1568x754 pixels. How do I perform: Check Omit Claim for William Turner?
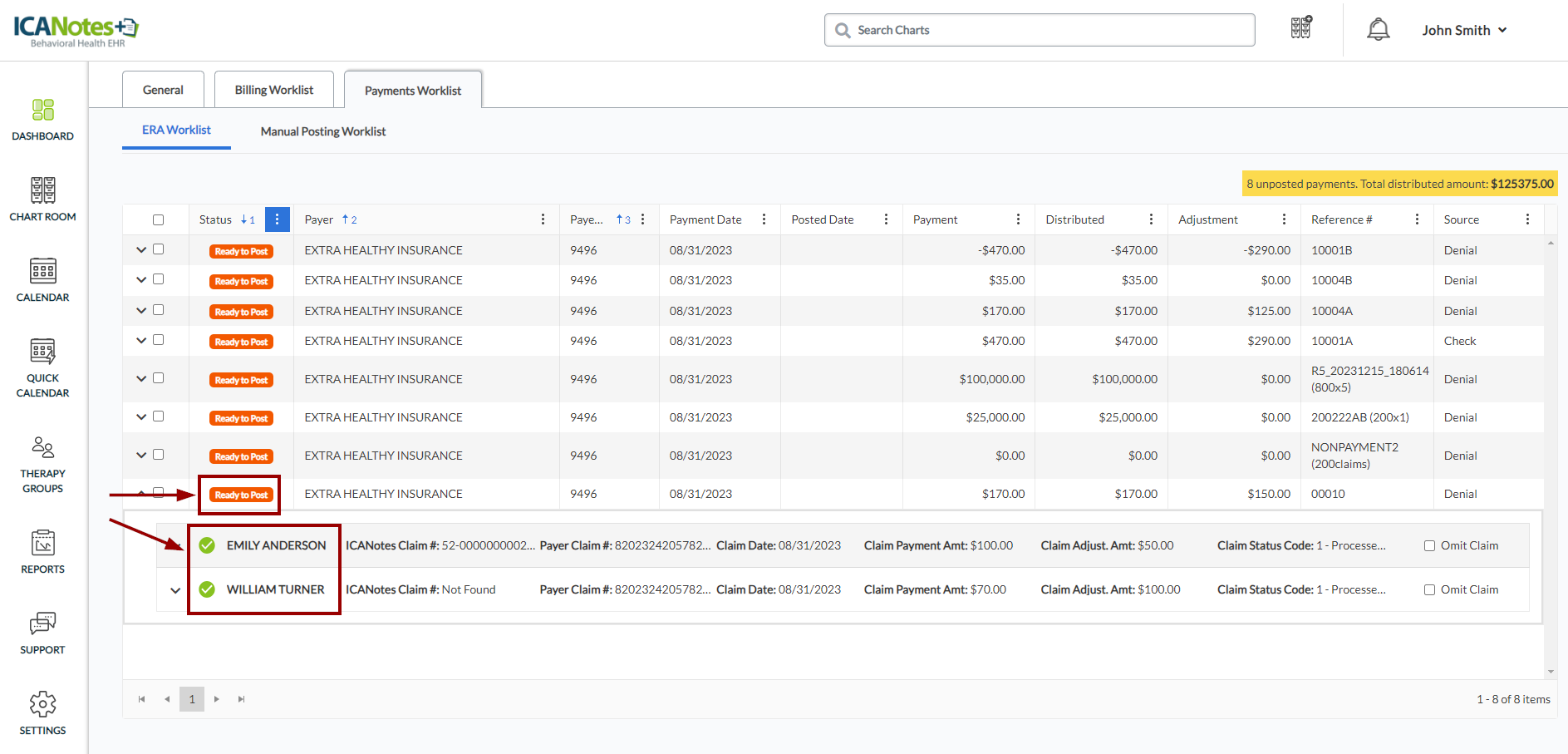pyautogui.click(x=1429, y=590)
